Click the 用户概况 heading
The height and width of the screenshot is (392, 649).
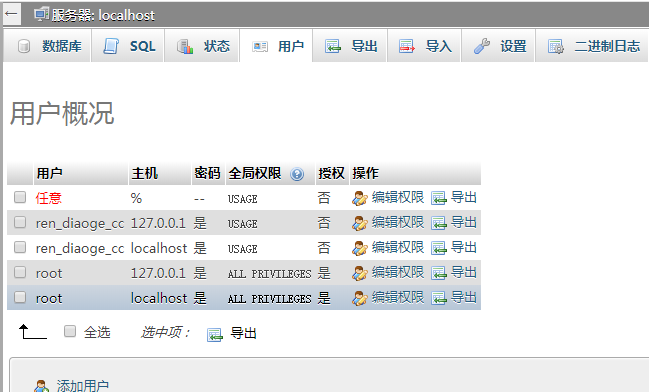click(x=62, y=114)
